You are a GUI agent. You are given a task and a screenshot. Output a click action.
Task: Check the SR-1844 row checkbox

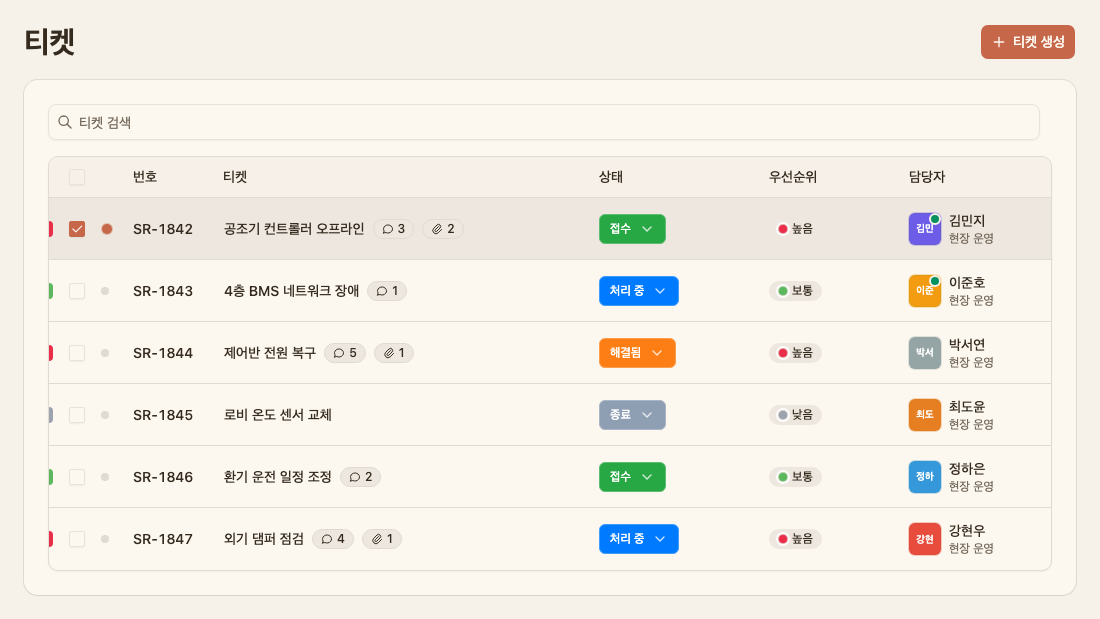click(77, 353)
